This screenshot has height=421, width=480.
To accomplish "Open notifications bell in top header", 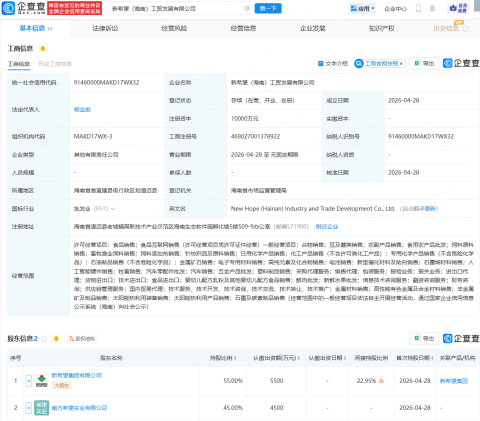I will point(432,8).
